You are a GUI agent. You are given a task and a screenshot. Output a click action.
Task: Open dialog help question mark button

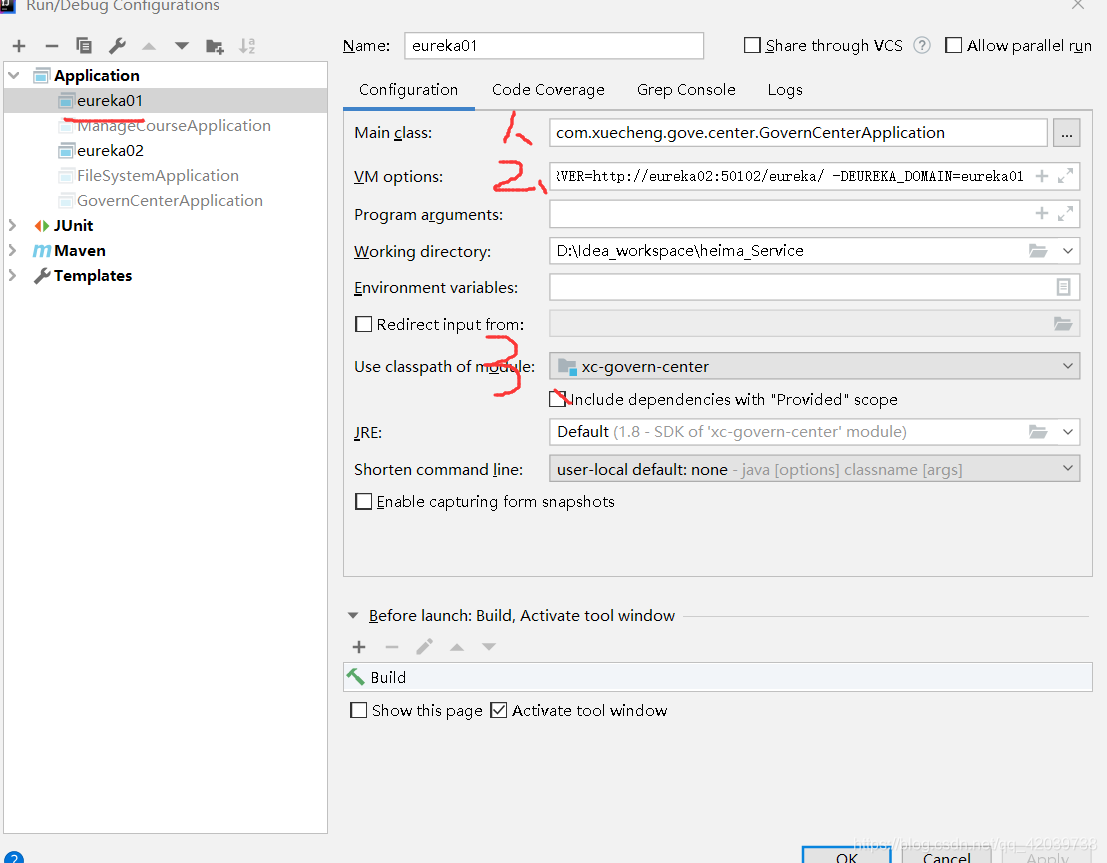(13, 857)
